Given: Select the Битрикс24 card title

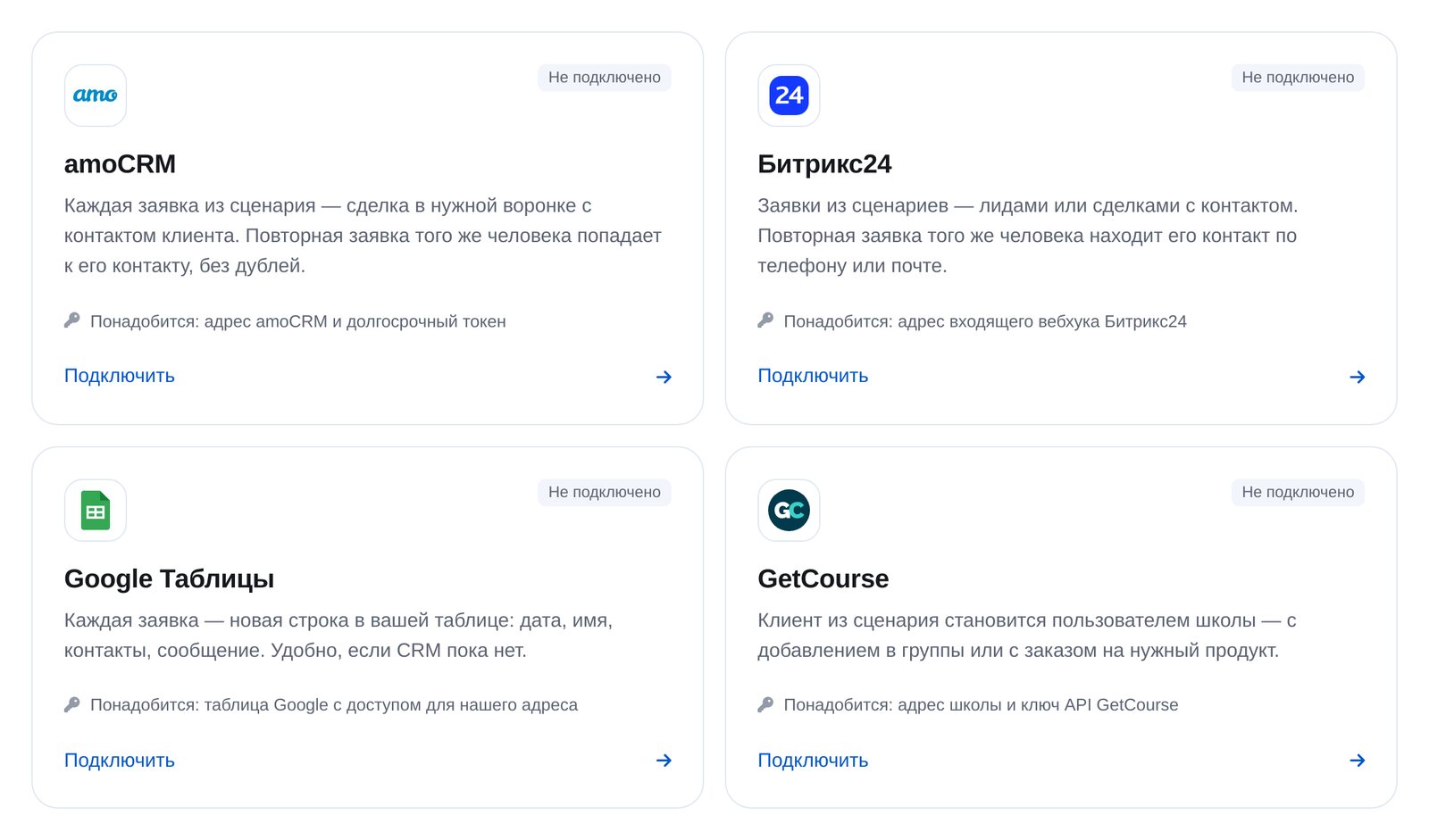Looking at the screenshot, I should (x=824, y=164).
